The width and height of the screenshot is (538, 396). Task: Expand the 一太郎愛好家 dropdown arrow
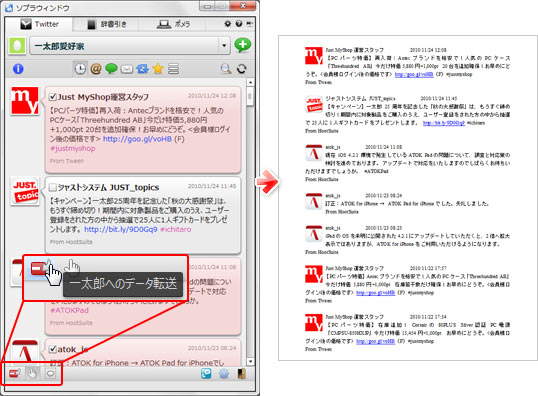tap(224, 45)
